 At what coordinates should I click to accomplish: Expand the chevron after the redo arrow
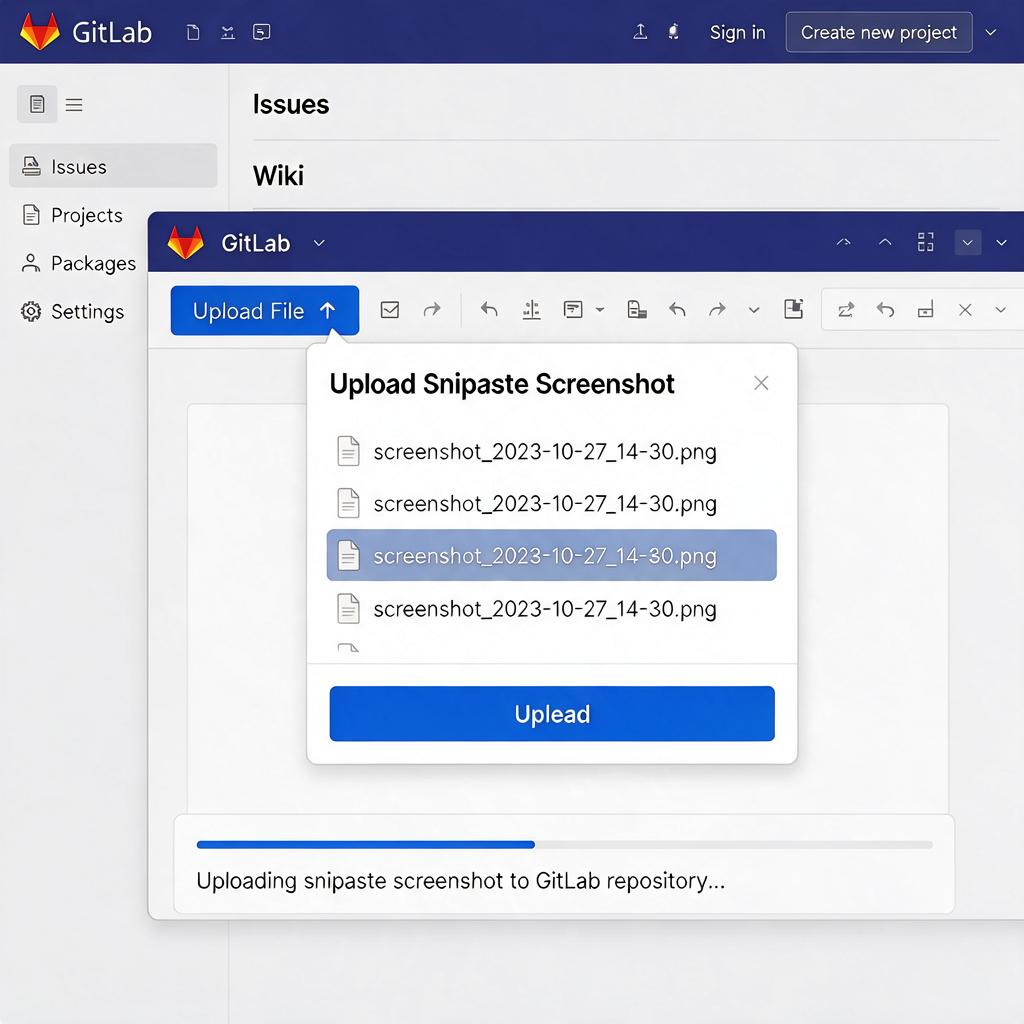[754, 310]
